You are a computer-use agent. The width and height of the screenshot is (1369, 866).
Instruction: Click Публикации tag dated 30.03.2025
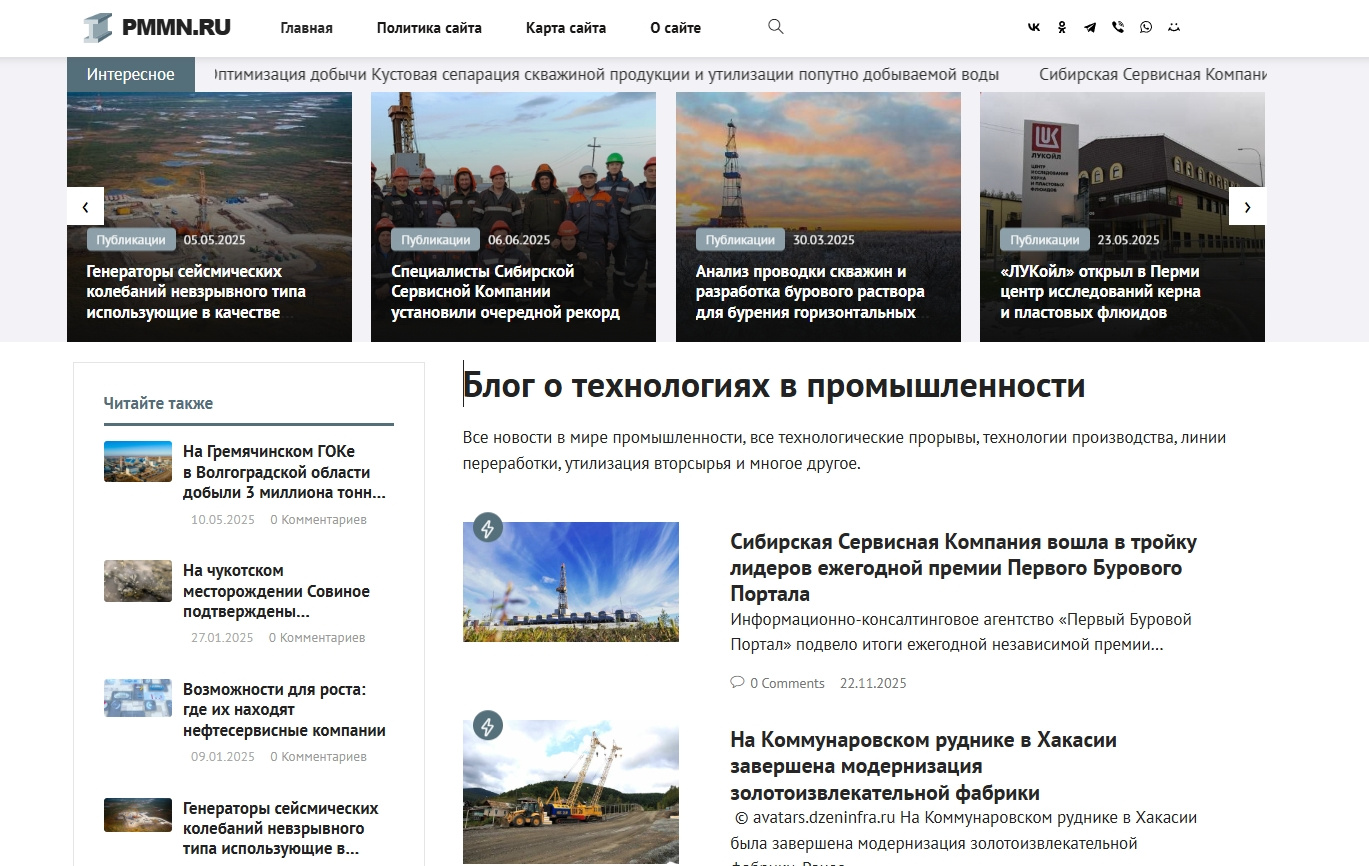pyautogui.click(x=740, y=240)
